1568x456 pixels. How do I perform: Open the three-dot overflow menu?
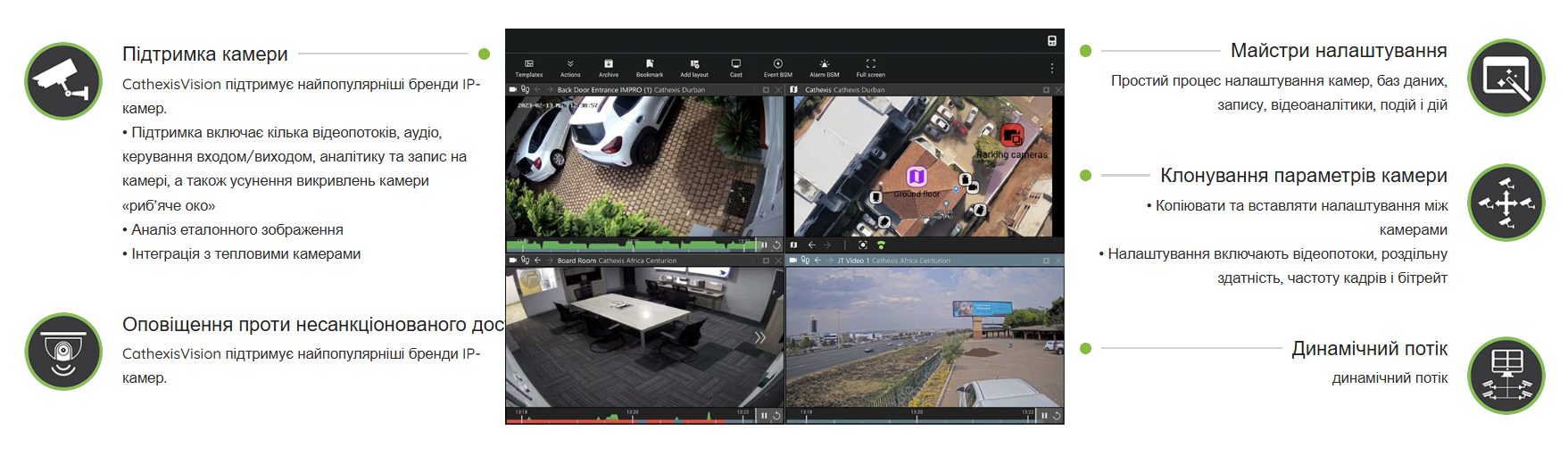tap(1052, 68)
